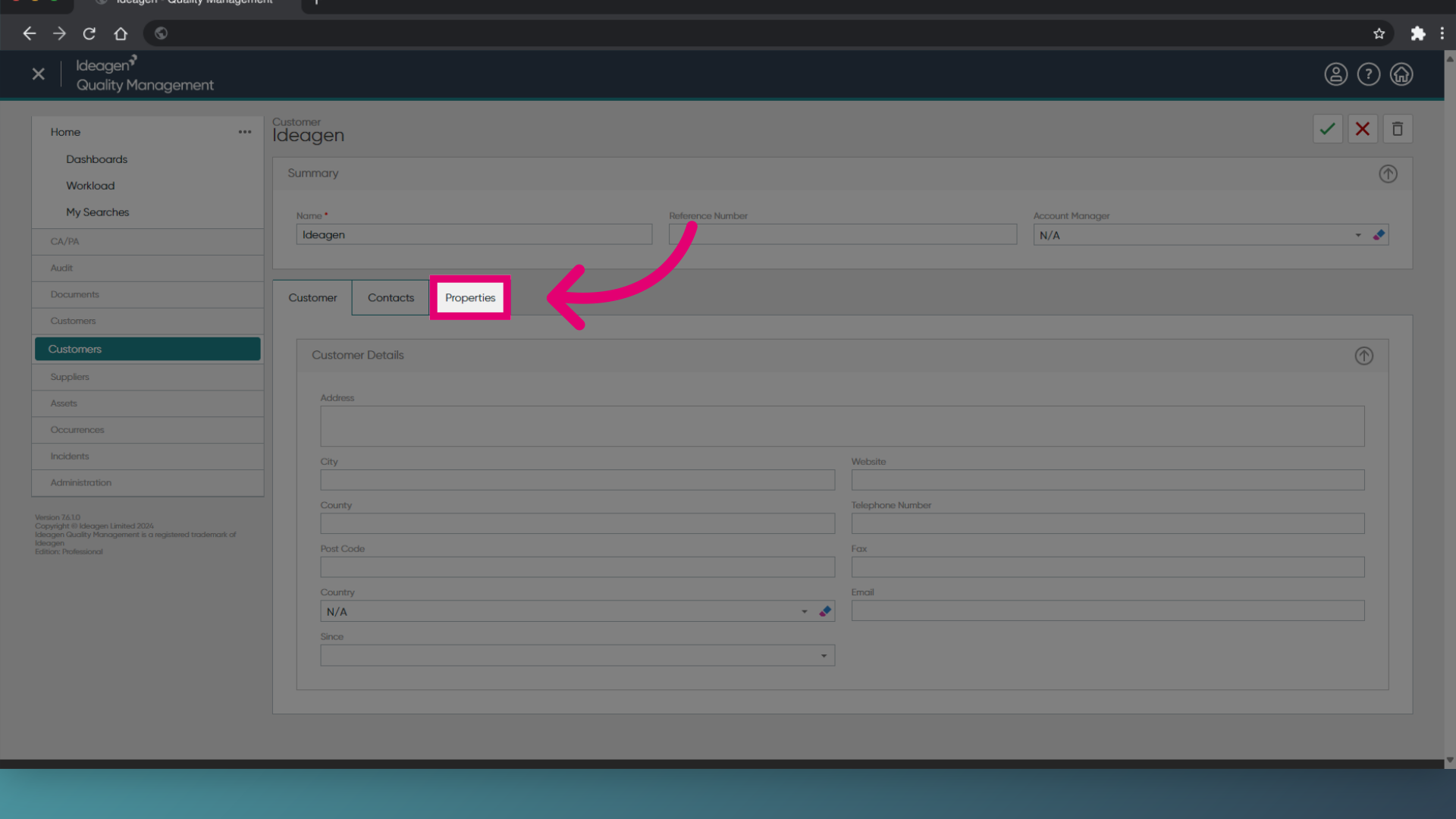Click the Email input field
The height and width of the screenshot is (819, 1456).
(x=1108, y=610)
